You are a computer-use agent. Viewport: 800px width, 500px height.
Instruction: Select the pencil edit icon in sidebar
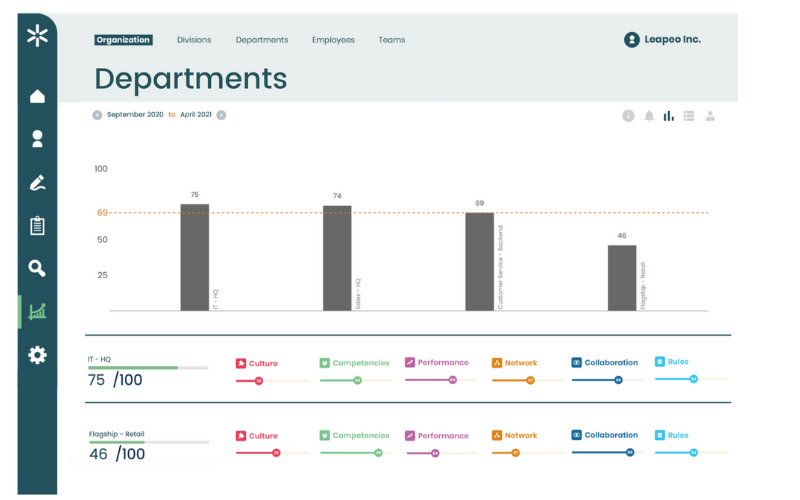[37, 183]
